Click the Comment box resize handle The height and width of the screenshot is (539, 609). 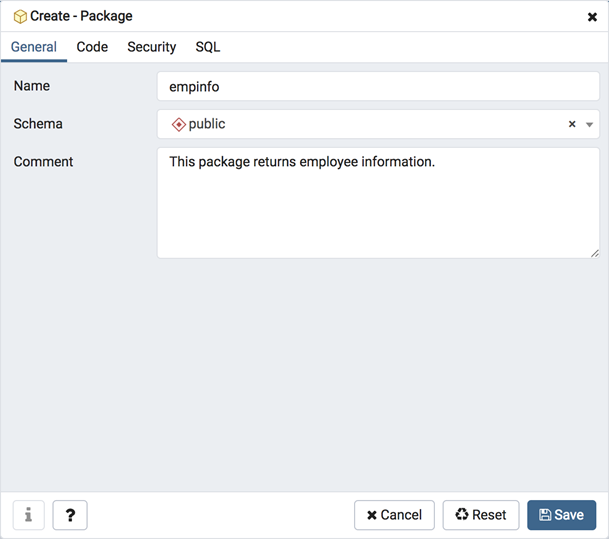pyautogui.click(x=594, y=254)
